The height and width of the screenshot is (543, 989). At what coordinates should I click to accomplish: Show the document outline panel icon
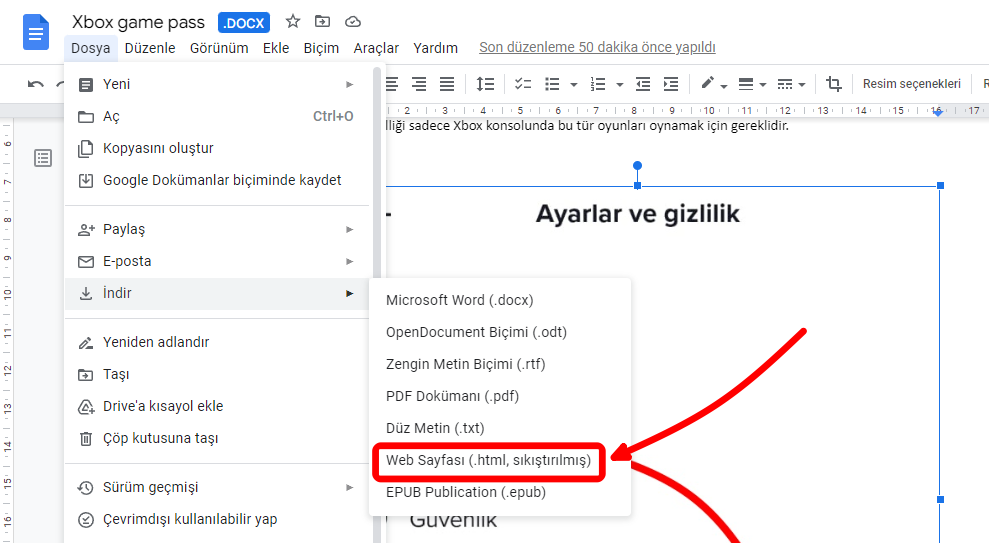pyautogui.click(x=43, y=158)
